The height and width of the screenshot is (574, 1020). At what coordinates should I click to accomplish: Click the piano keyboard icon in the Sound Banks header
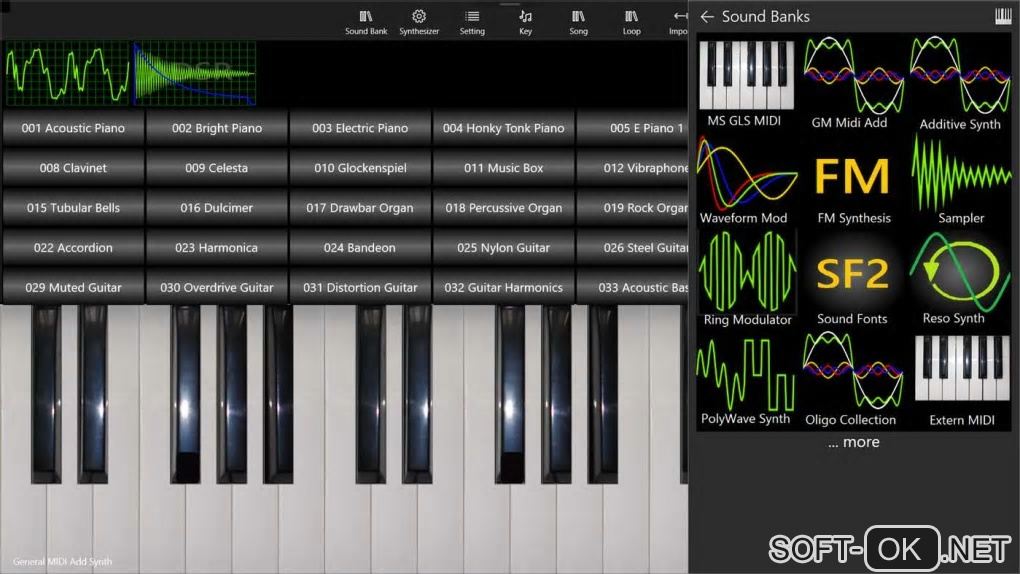1003,16
